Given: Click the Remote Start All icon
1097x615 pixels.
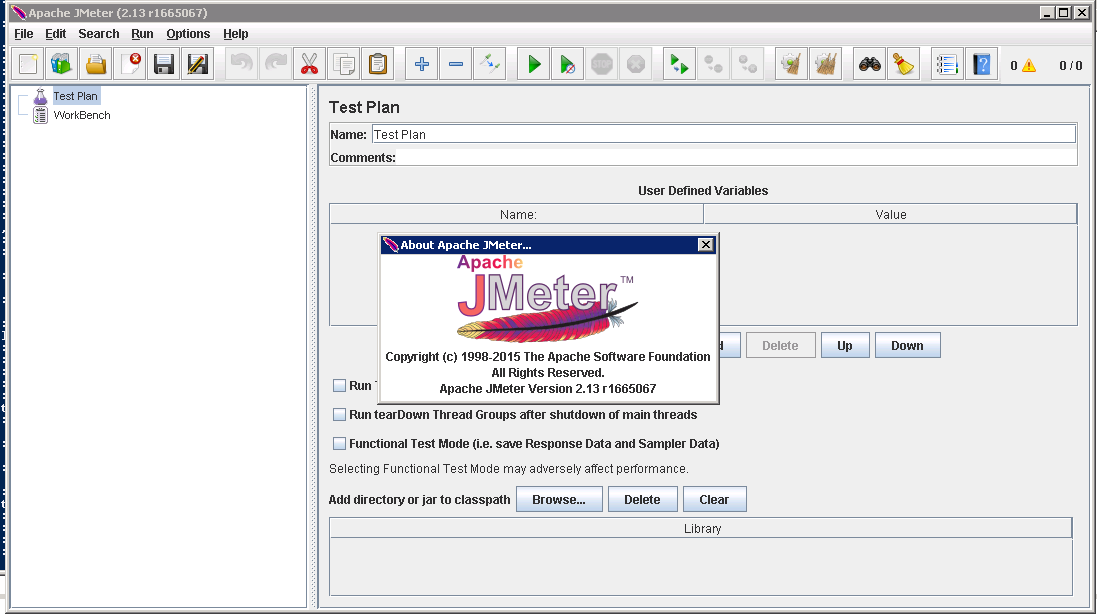Looking at the screenshot, I should pos(679,65).
